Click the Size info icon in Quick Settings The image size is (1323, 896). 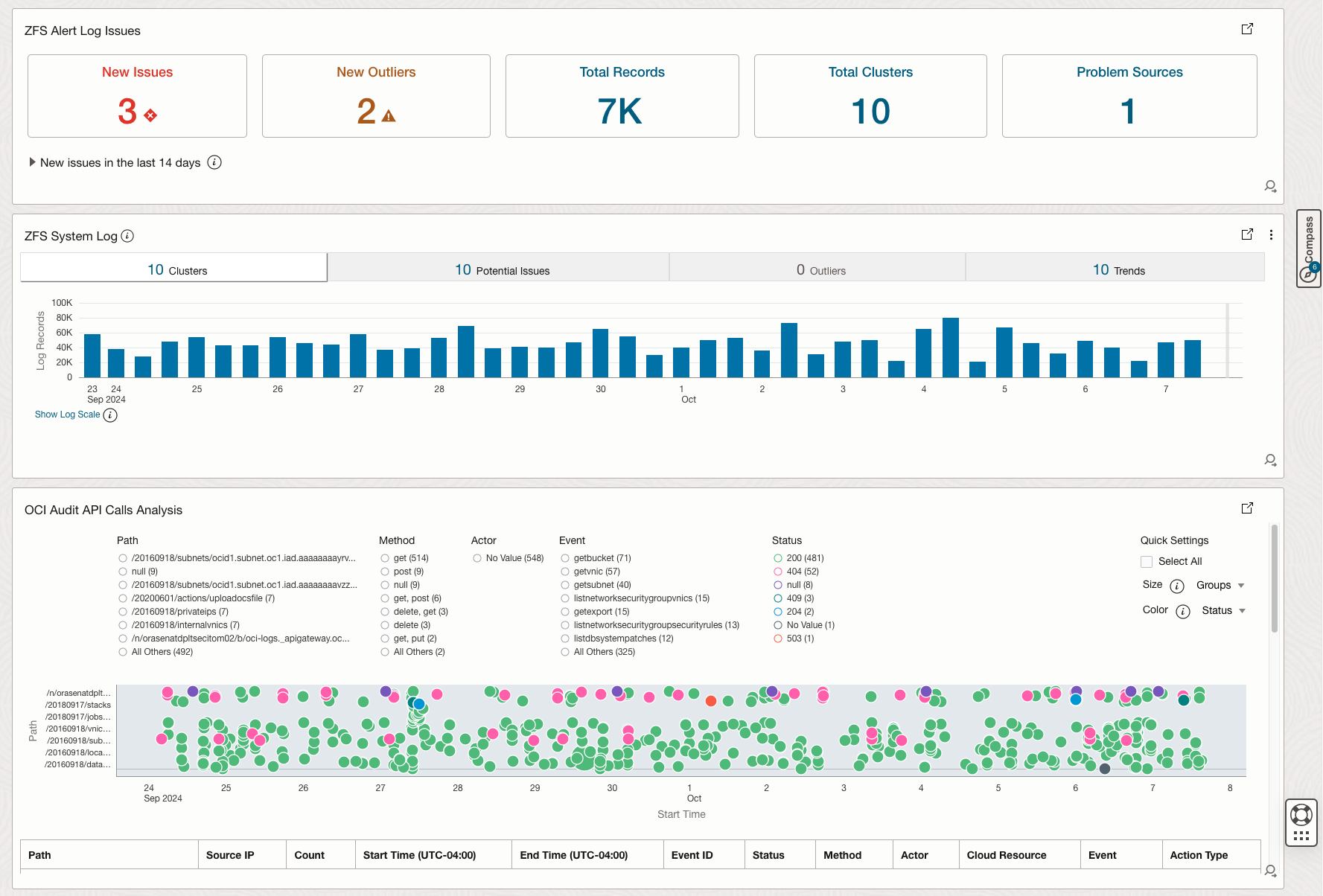[1177, 586]
